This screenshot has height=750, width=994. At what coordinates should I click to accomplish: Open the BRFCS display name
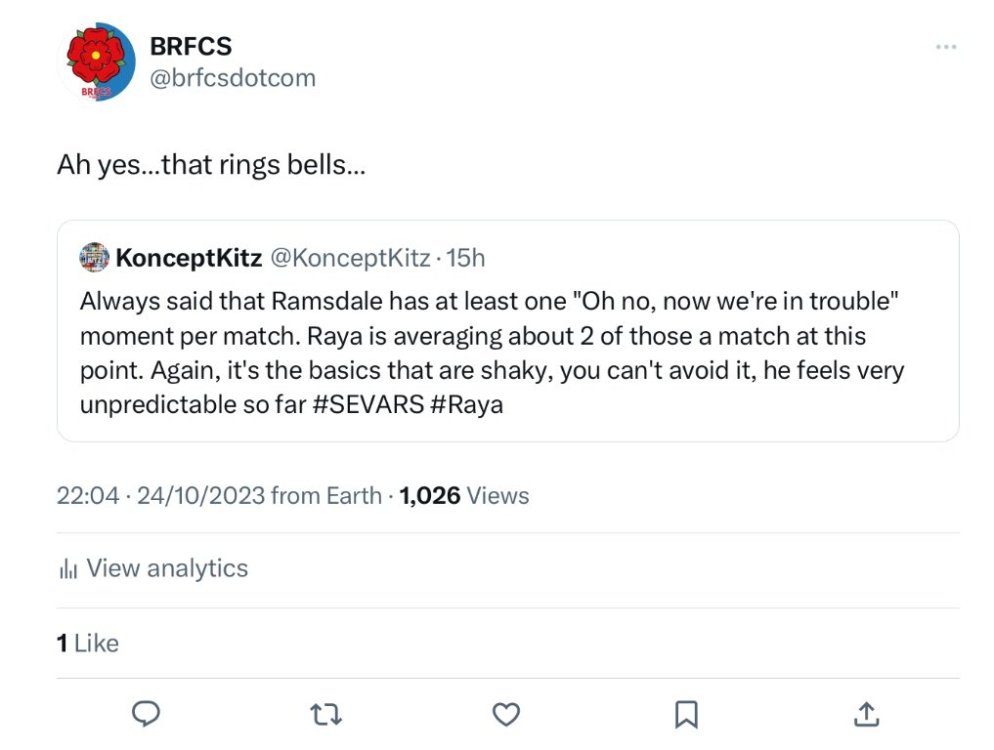[190, 45]
